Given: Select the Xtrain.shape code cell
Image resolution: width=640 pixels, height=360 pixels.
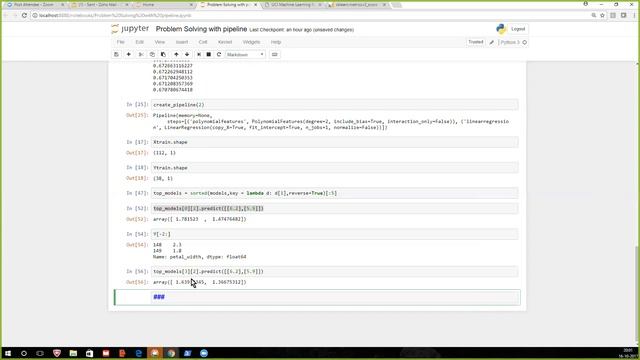Looking at the screenshot, I should 335,142.
